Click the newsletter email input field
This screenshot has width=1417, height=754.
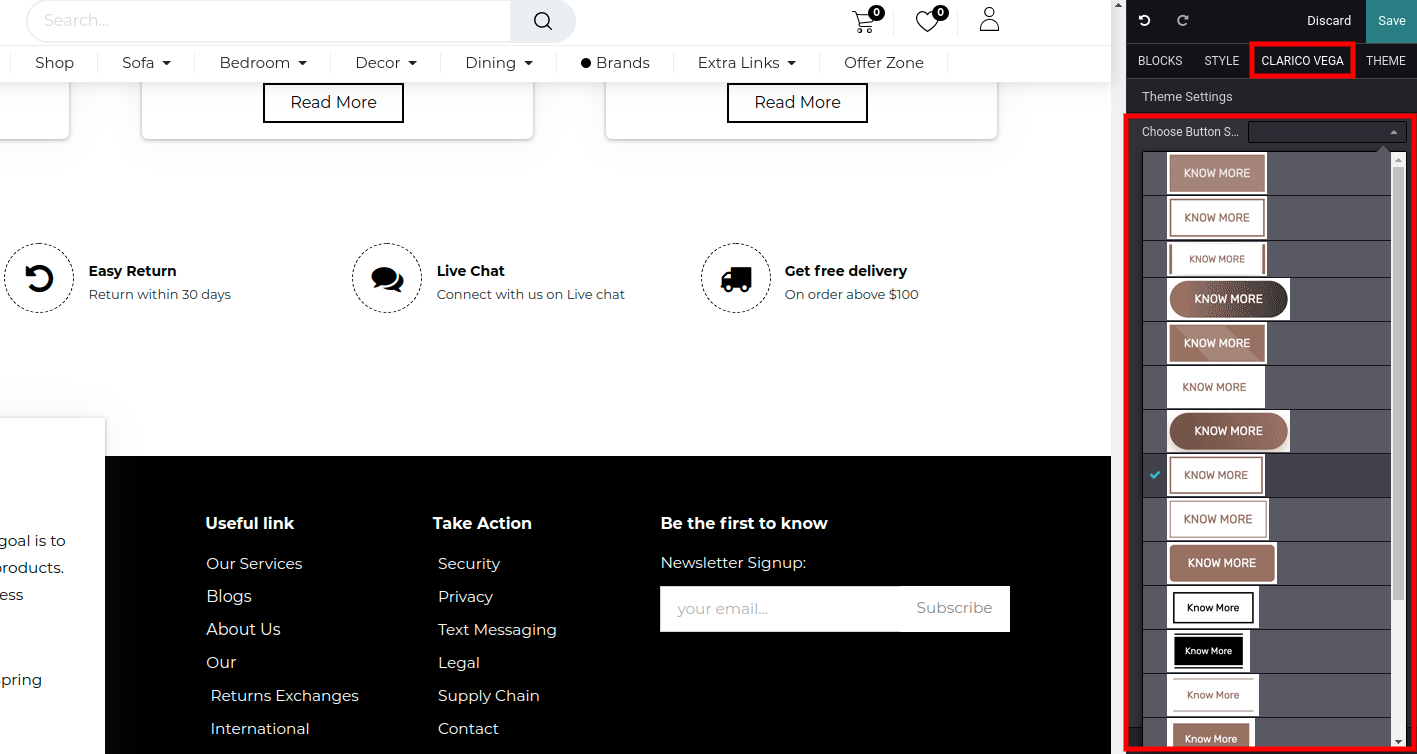point(779,608)
